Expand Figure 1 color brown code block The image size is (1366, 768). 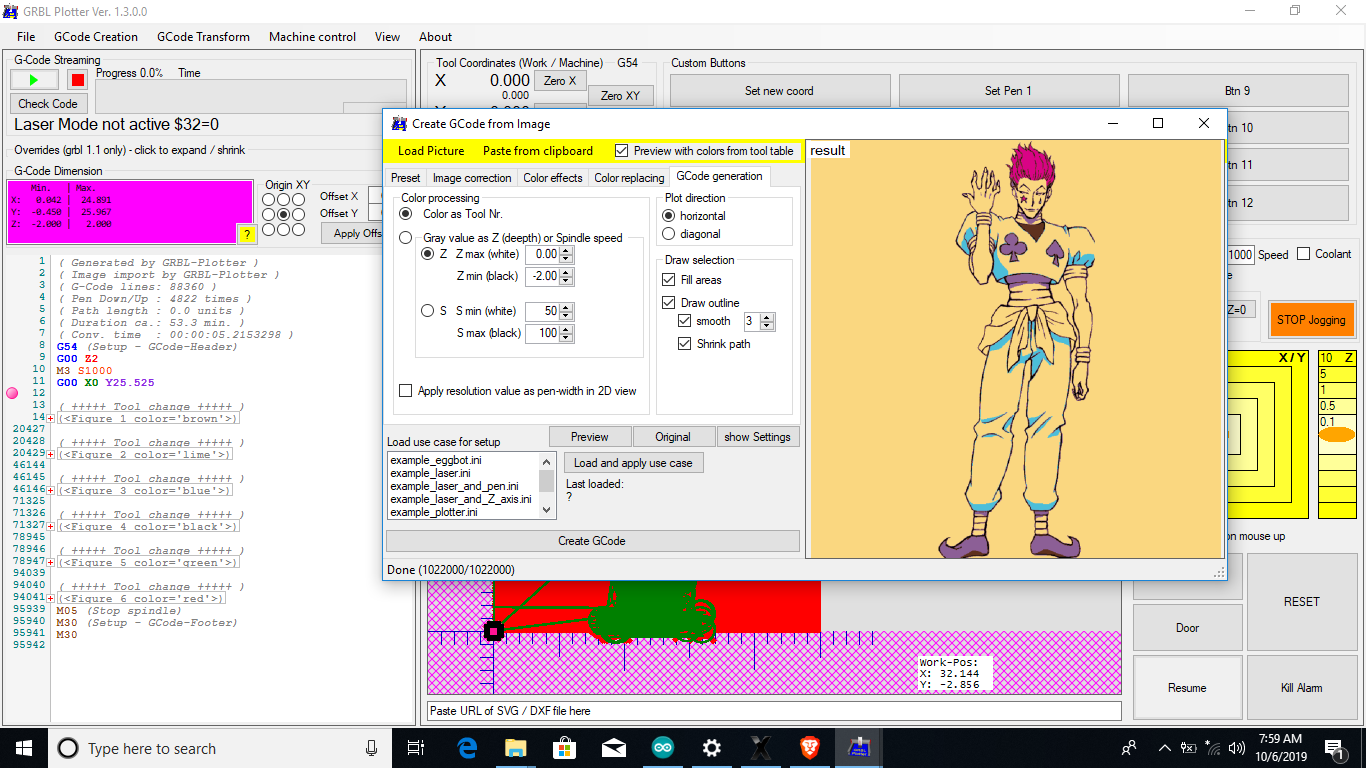pyautogui.click(x=50, y=418)
